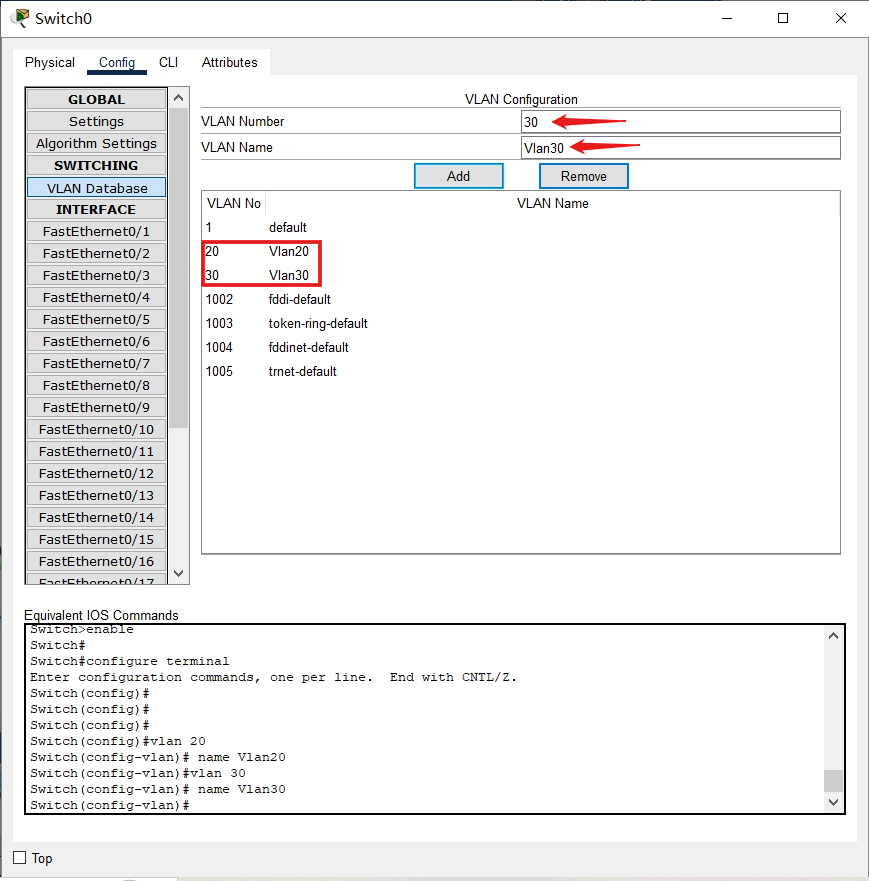Image resolution: width=869 pixels, height=881 pixels.
Task: Select the FastEthernet0/3 interface
Action: tap(96, 275)
